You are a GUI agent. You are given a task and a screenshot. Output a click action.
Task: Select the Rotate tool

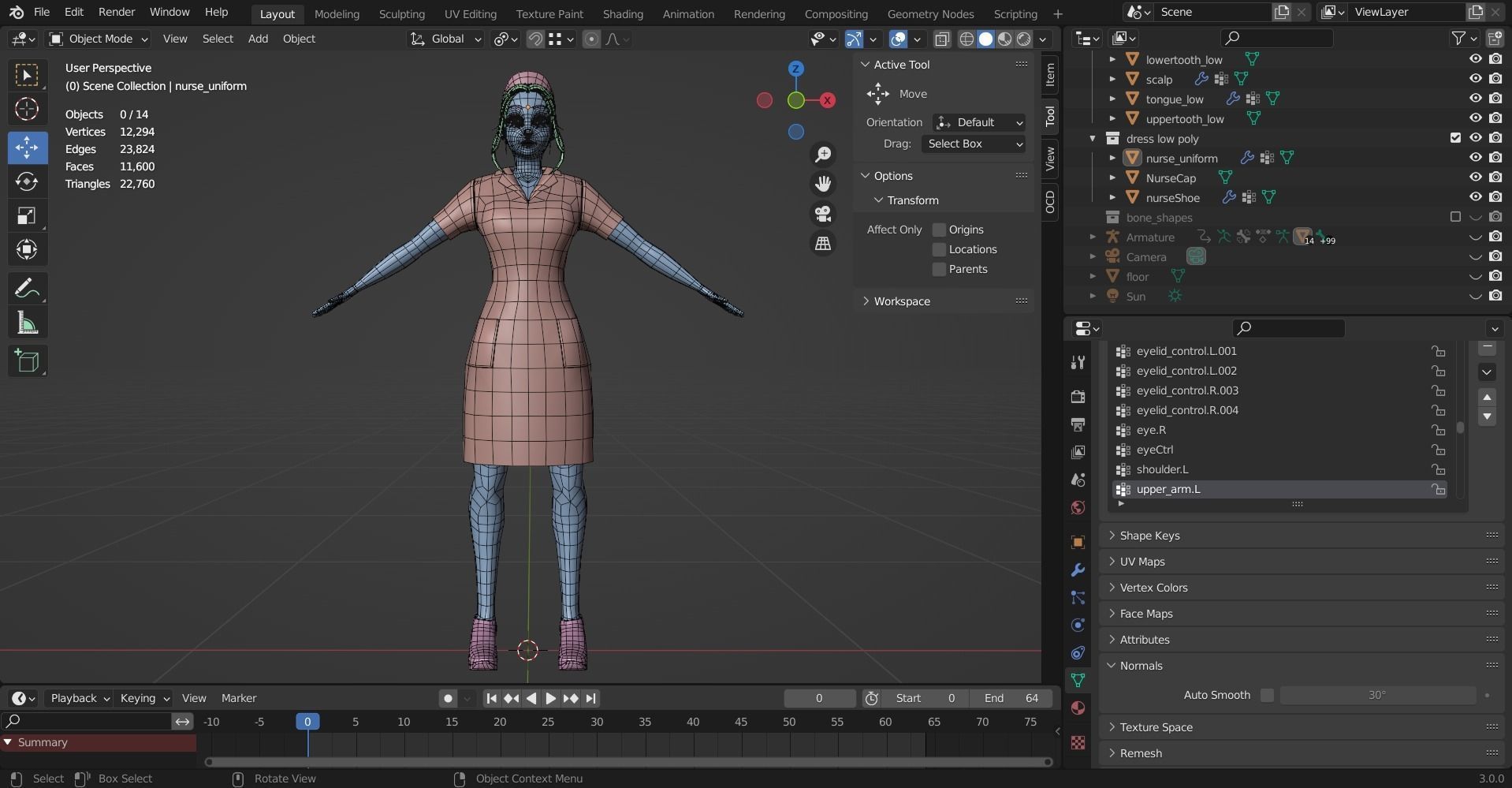[x=27, y=181]
